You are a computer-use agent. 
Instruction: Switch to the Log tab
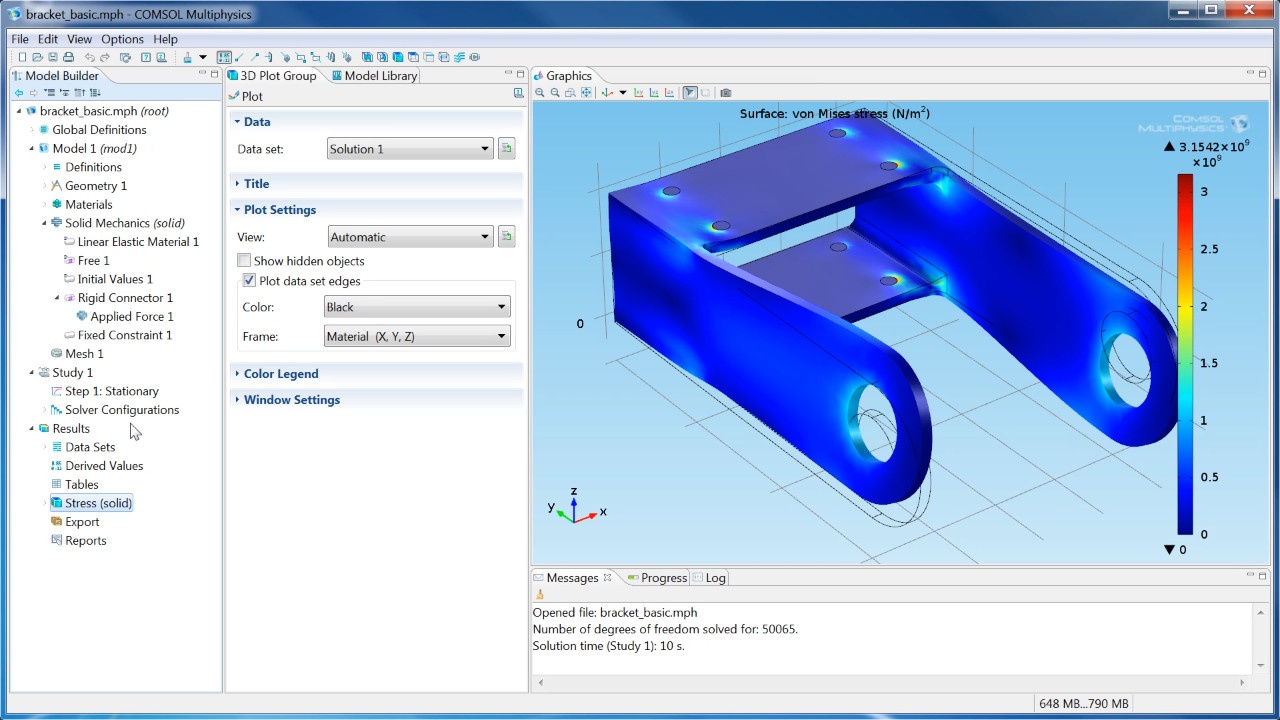click(709, 577)
